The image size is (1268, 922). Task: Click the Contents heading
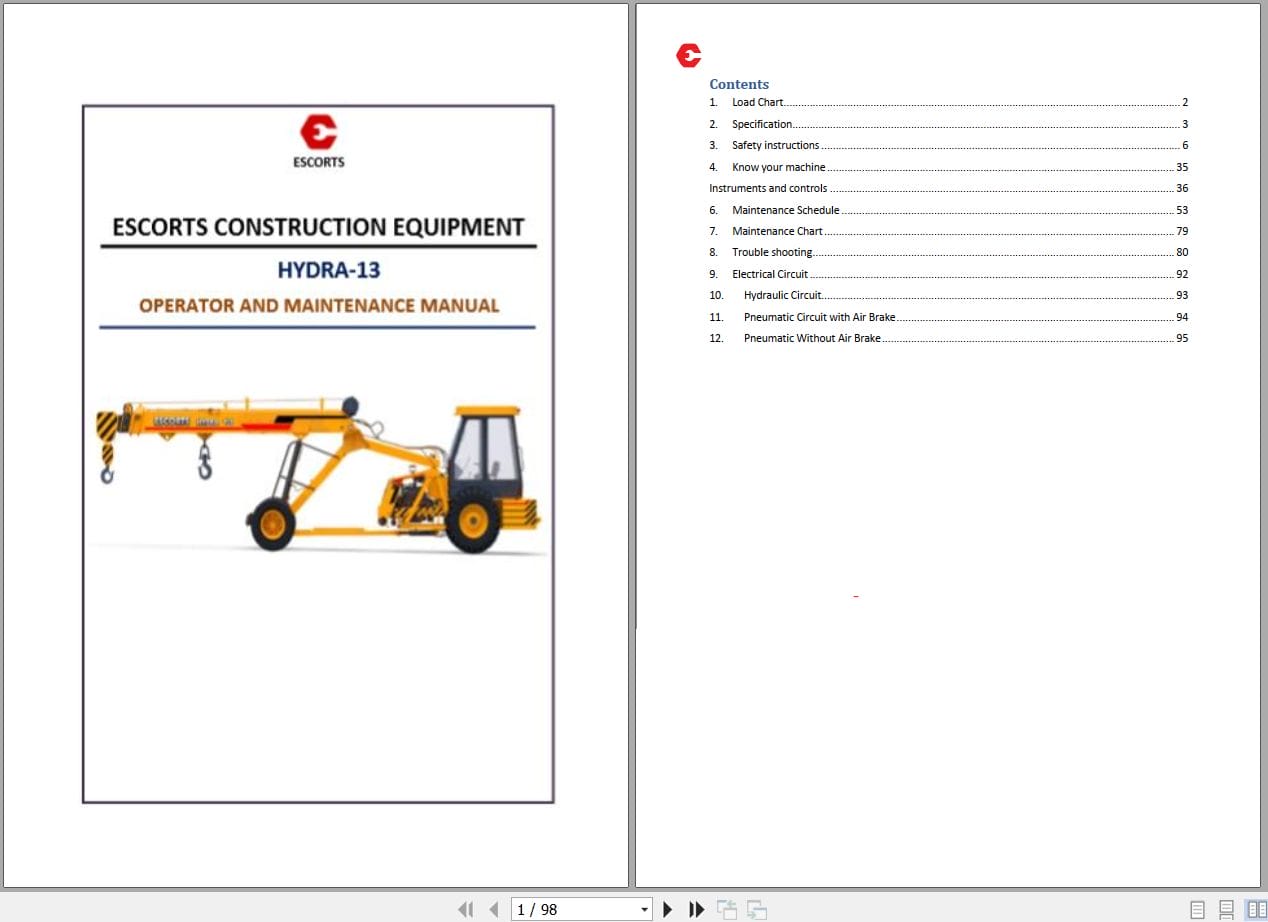[x=739, y=84]
